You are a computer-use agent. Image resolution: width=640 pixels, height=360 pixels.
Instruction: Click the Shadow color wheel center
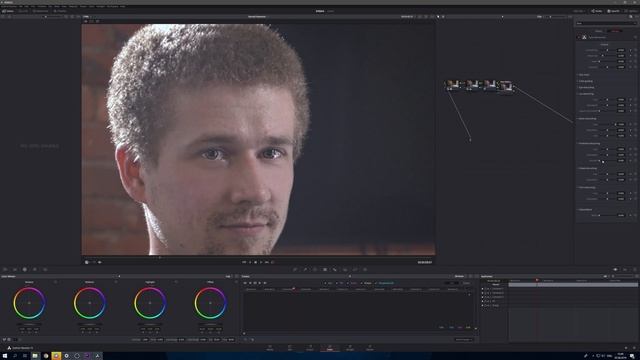pyautogui.click(x=29, y=303)
